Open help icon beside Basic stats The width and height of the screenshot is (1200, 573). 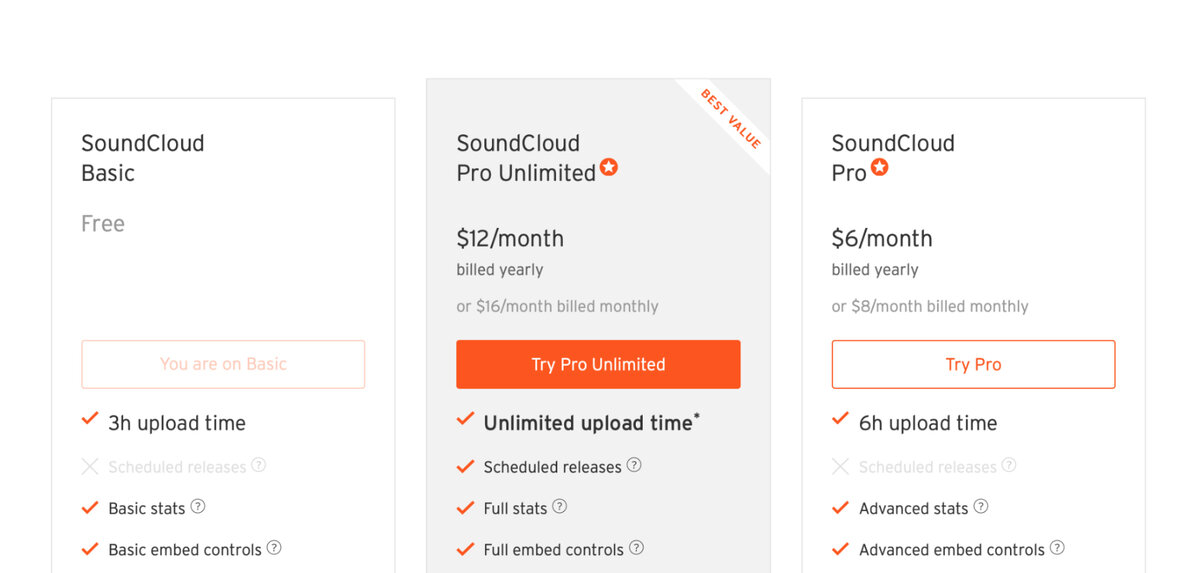[198, 507]
